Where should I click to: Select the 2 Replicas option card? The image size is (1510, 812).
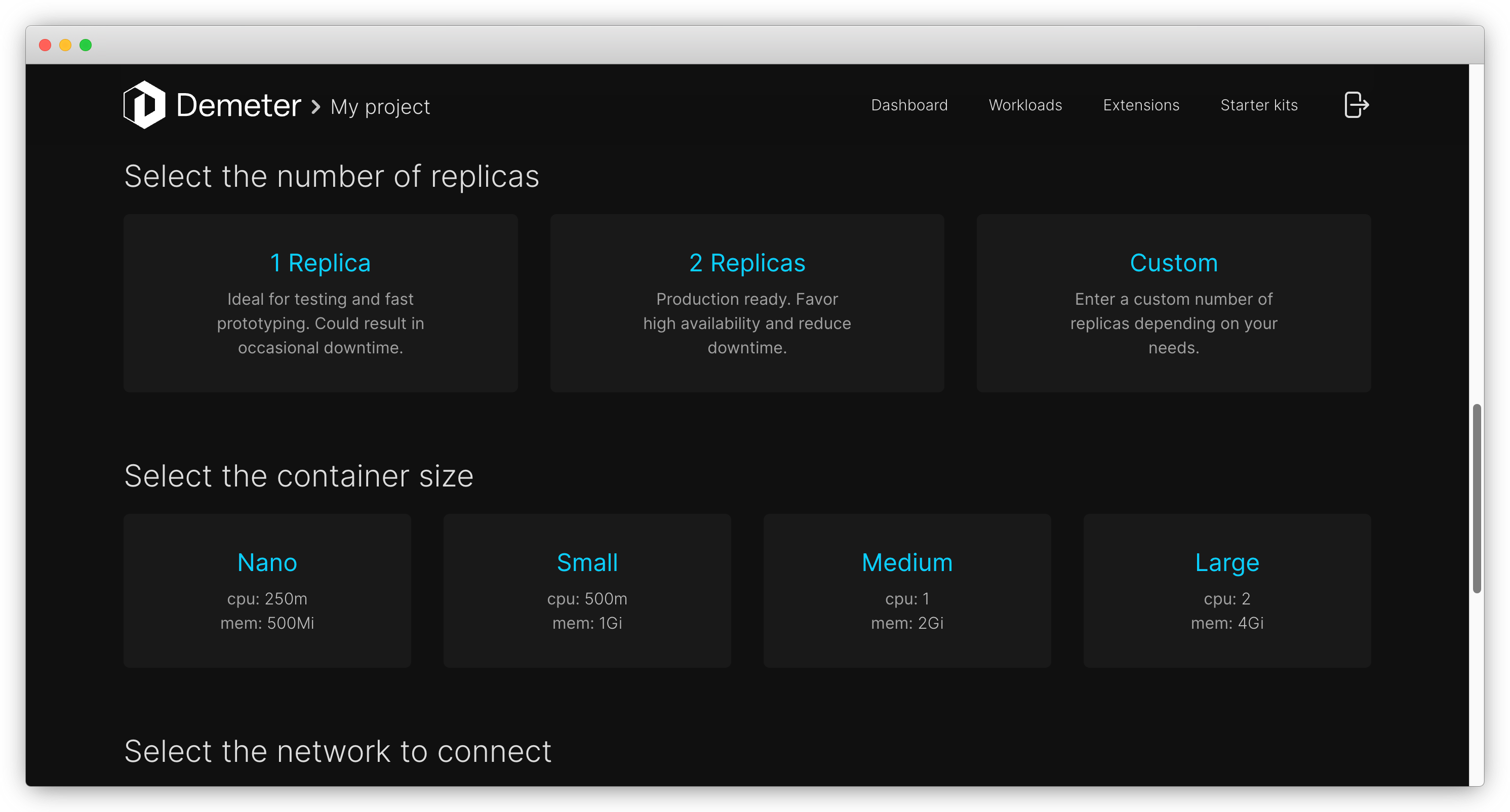click(747, 303)
